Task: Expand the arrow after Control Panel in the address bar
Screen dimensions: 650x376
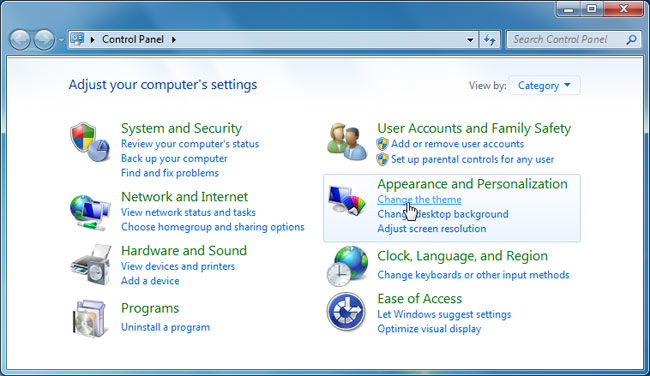Action: [x=174, y=40]
